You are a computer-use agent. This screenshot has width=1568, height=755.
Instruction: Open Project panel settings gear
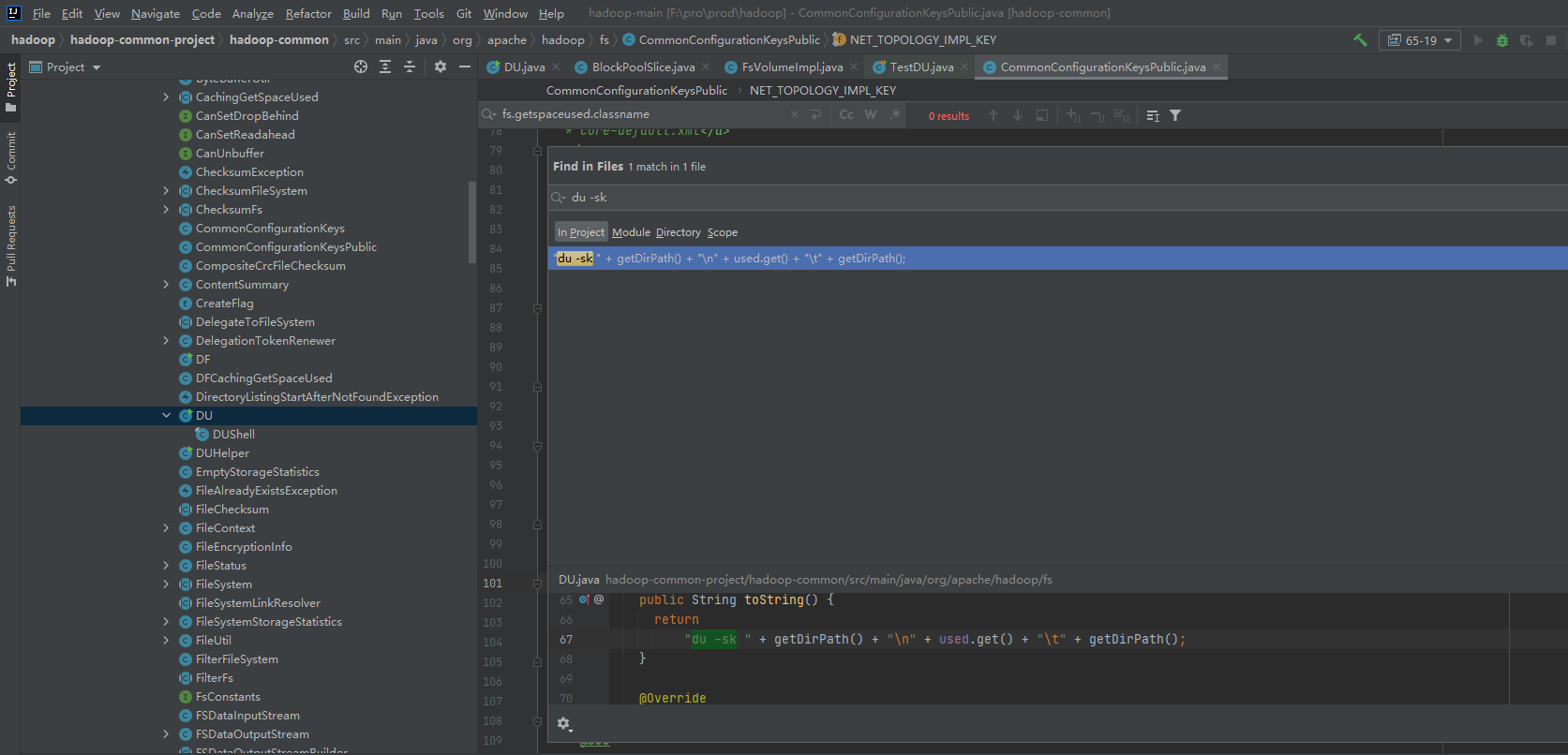tap(441, 67)
